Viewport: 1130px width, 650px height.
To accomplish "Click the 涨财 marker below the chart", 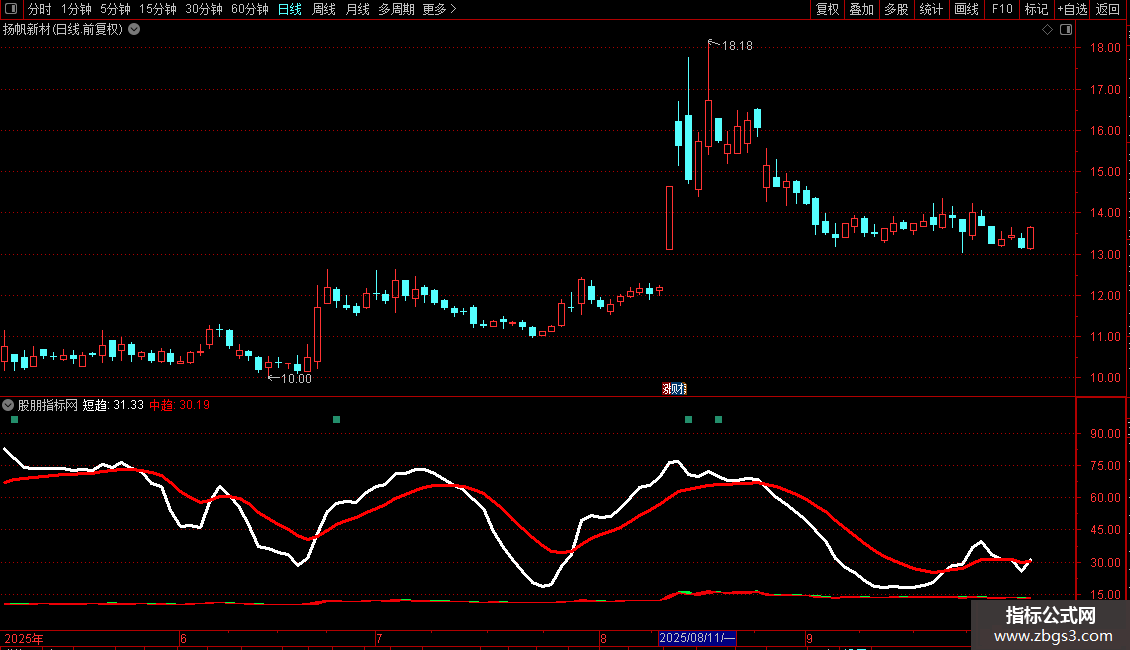I will click(675, 388).
